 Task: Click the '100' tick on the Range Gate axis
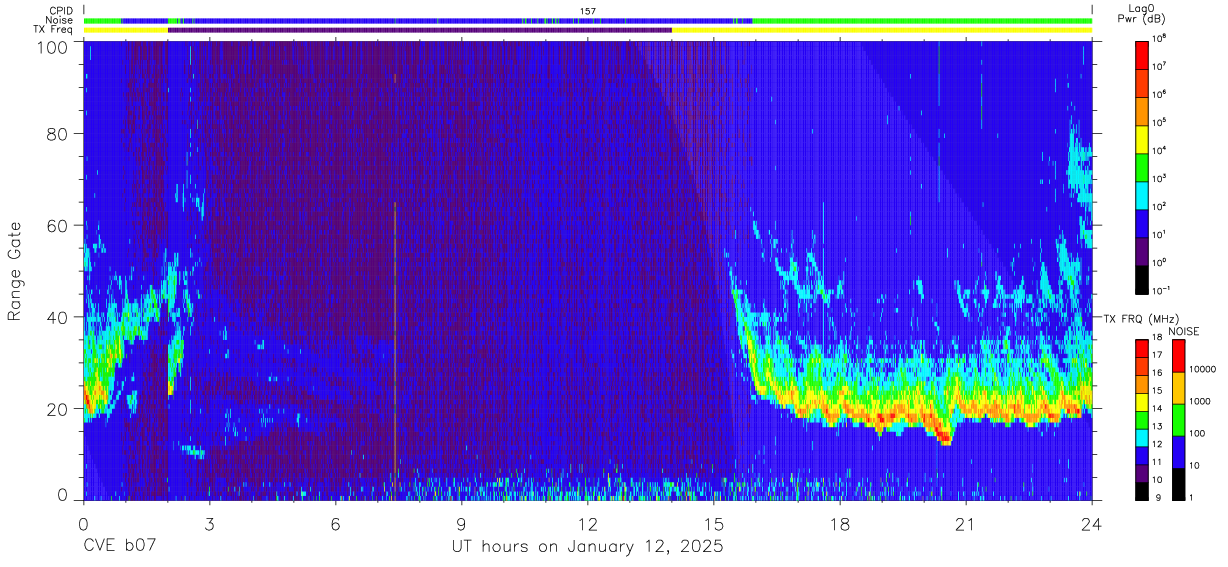click(55, 47)
